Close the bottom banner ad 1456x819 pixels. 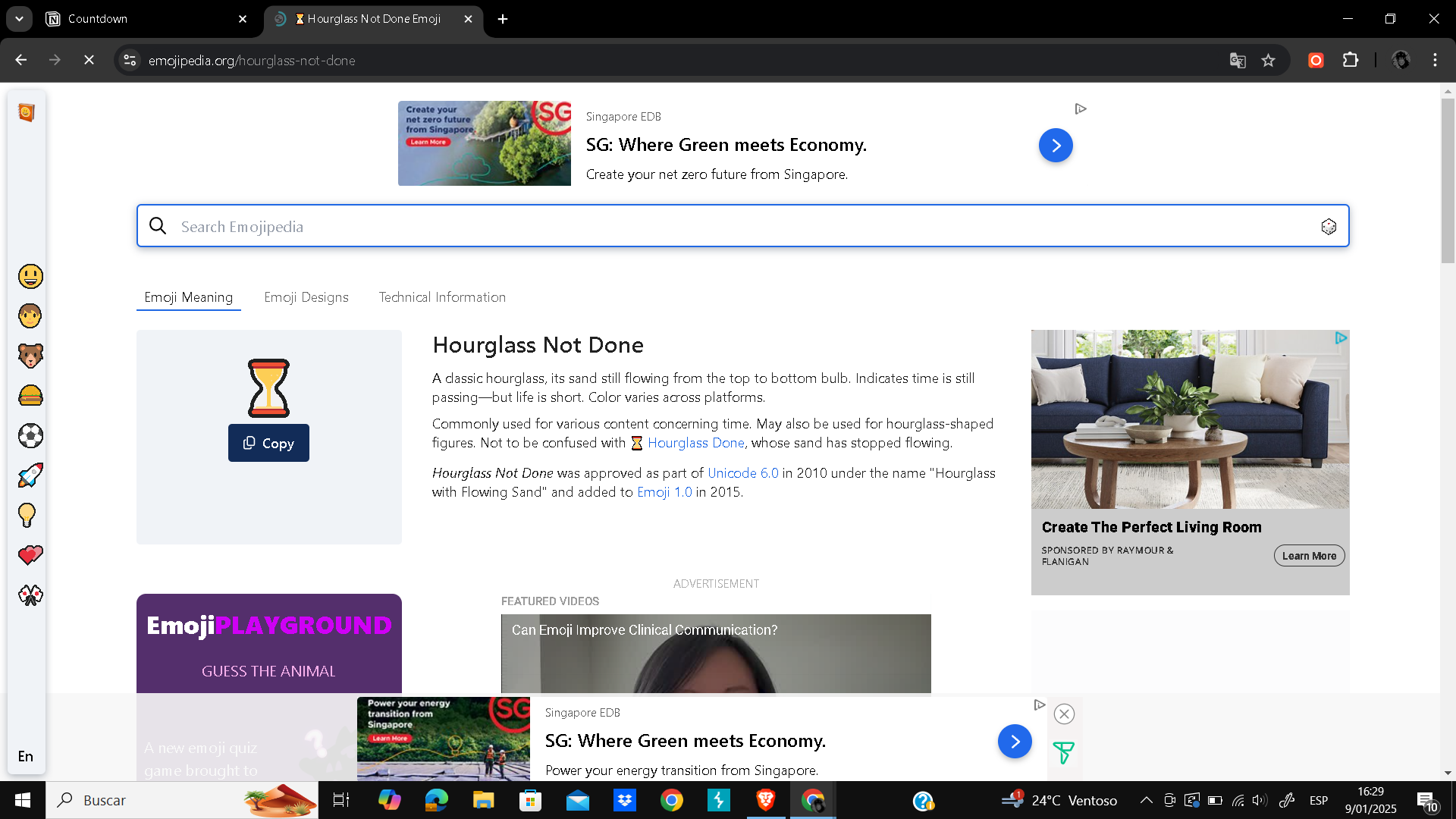(x=1064, y=714)
